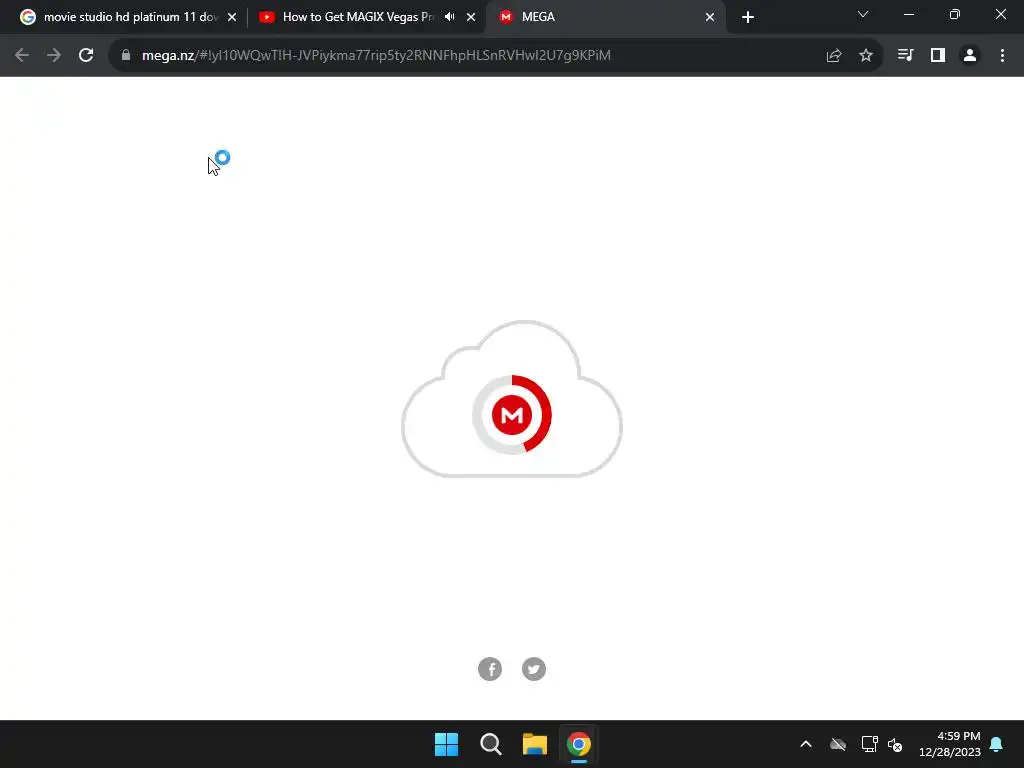Close the MEGA tab
The image size is (1024, 768).
click(x=710, y=17)
